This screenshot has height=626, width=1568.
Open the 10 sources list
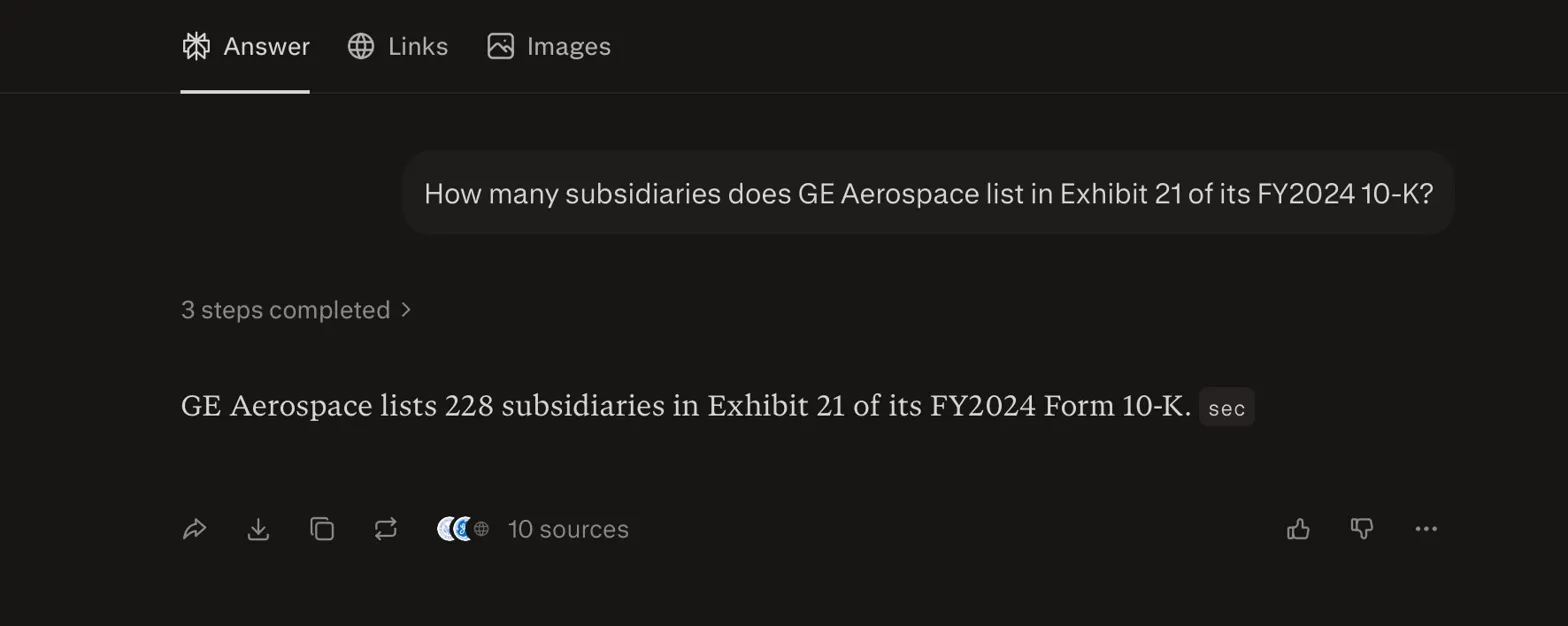pyautogui.click(x=568, y=529)
